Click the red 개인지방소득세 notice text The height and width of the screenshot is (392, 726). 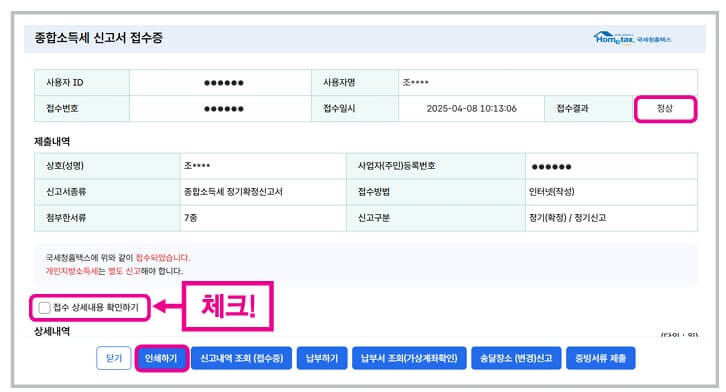click(x=72, y=271)
